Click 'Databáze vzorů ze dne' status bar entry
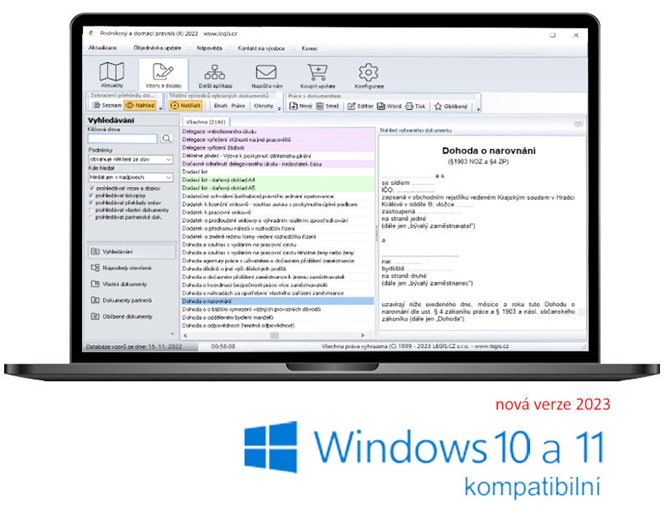Image resolution: width=670 pixels, height=507 pixels. click(134, 346)
